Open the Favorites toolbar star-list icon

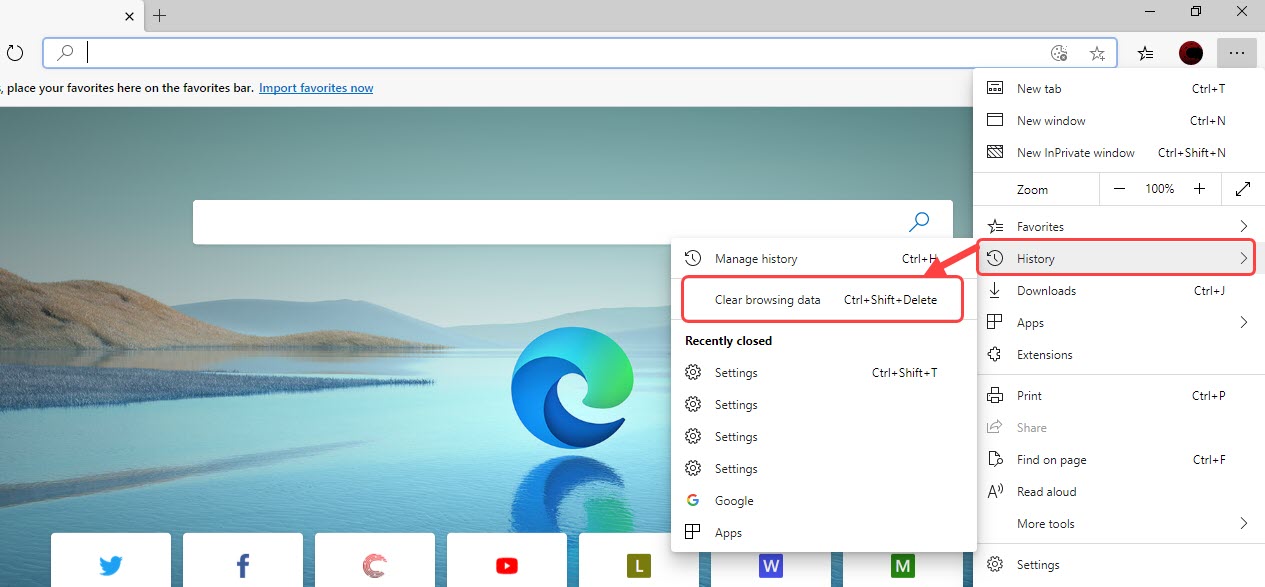(x=1146, y=53)
